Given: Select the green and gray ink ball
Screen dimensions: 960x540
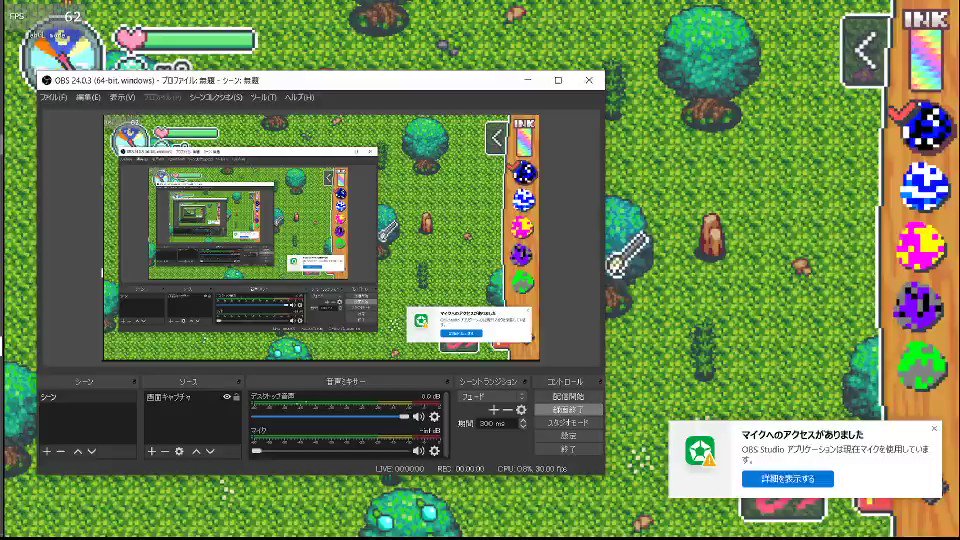Looking at the screenshot, I should (922, 365).
